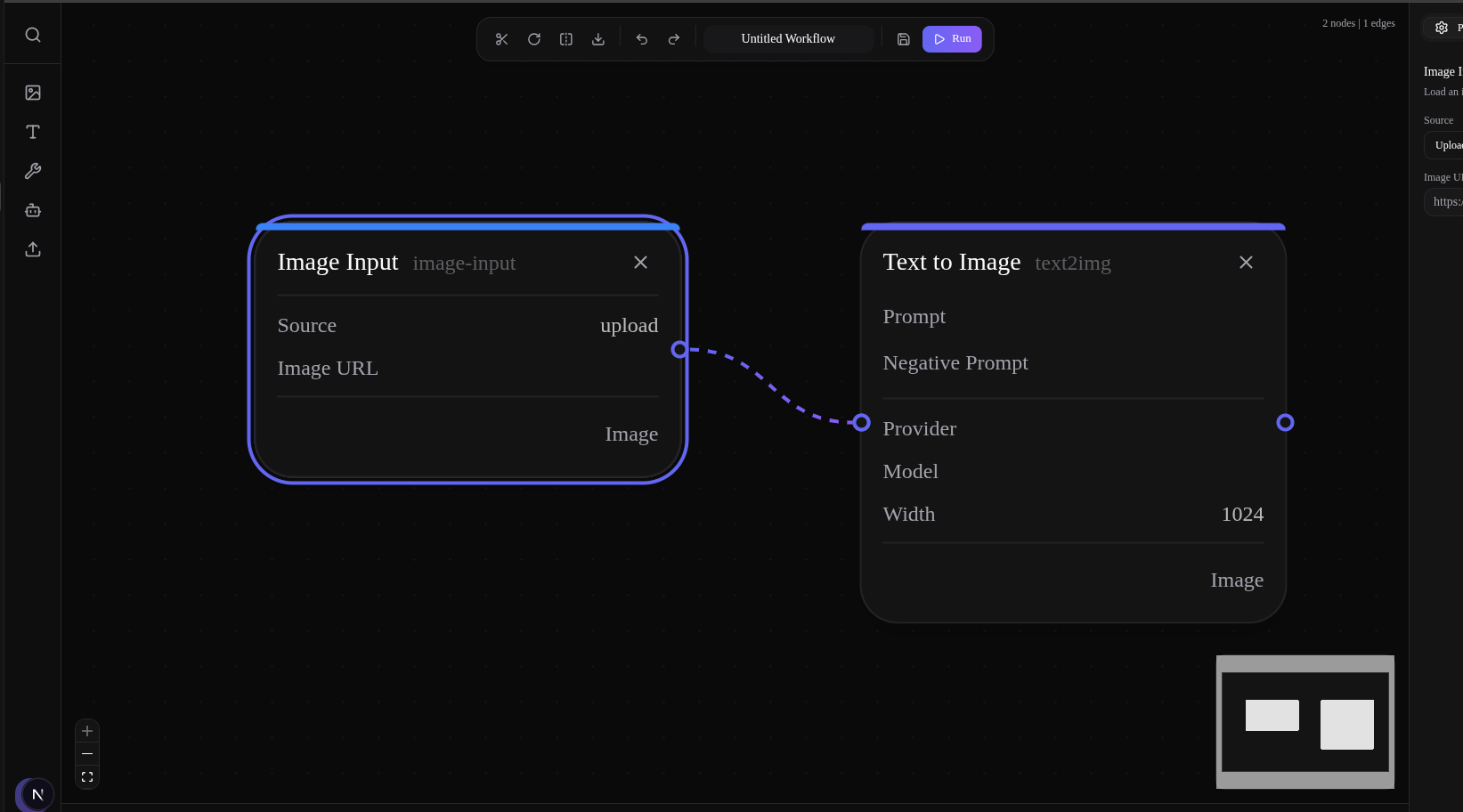This screenshot has width=1463, height=812.
Task: Remove the Text to Image node
Action: 1246,263
